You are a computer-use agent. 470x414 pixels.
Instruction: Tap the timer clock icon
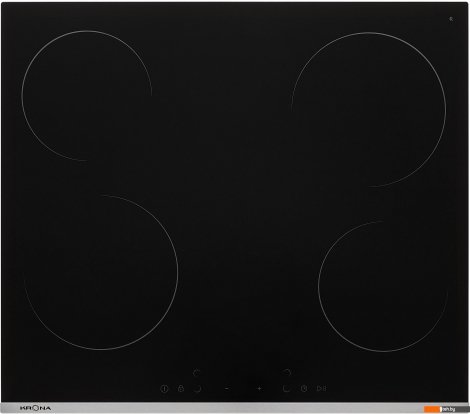(304, 388)
